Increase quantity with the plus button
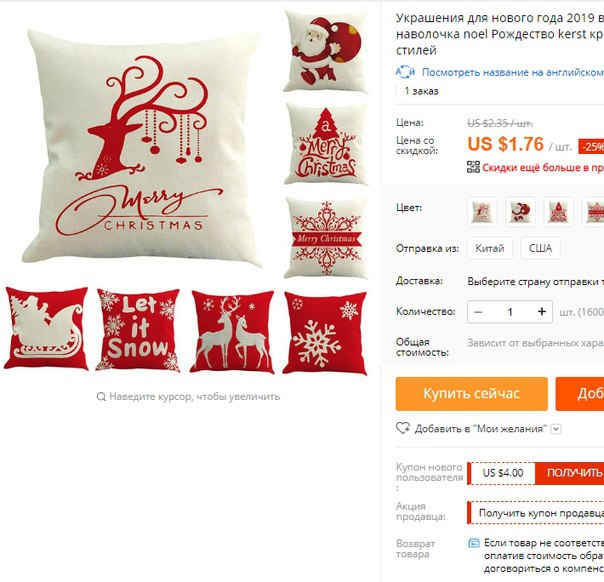The height and width of the screenshot is (582, 604). 542,312
